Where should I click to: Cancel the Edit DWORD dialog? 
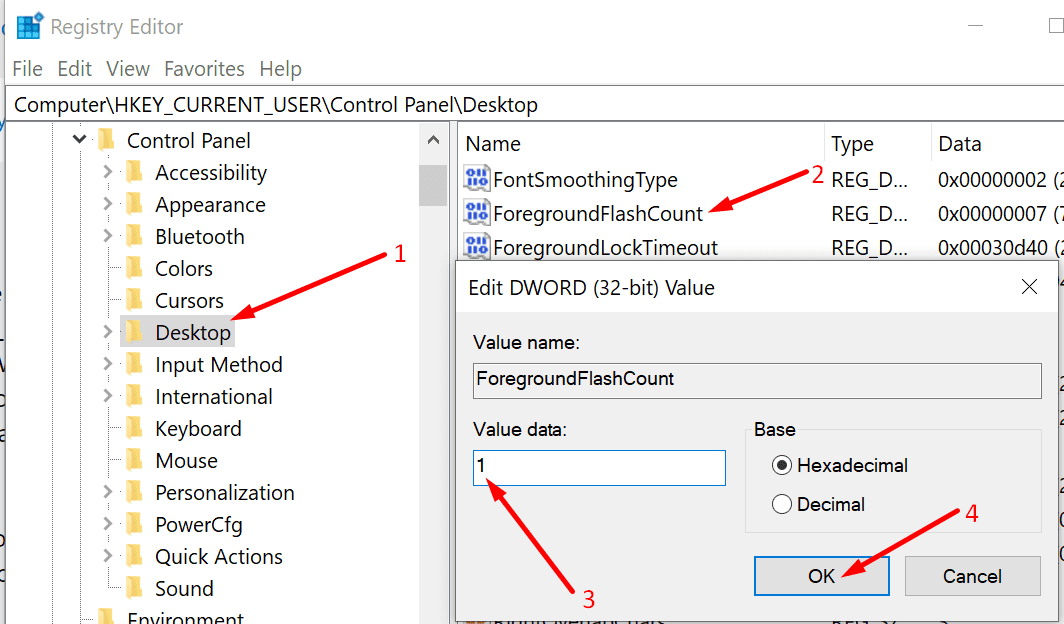click(972, 576)
